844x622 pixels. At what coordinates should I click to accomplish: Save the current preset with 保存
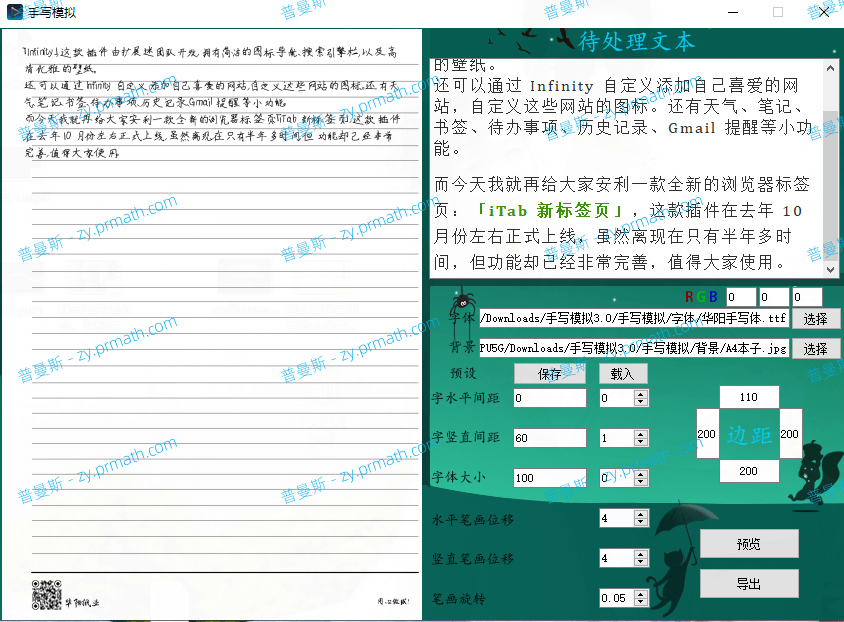(549, 373)
